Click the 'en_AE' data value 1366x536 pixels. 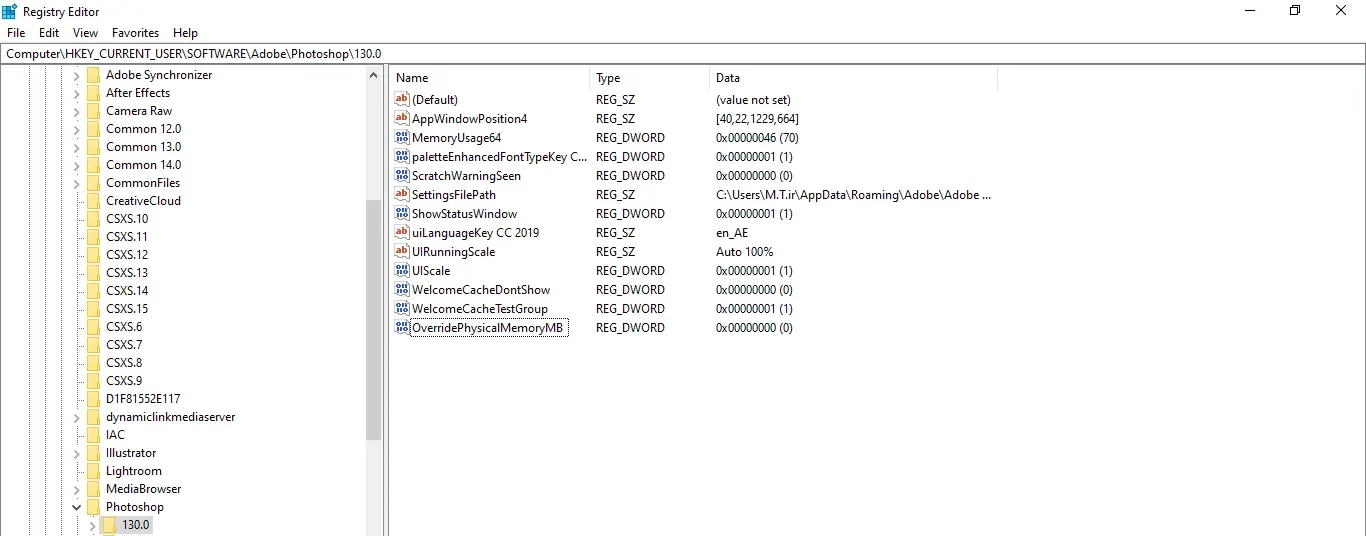(732, 233)
